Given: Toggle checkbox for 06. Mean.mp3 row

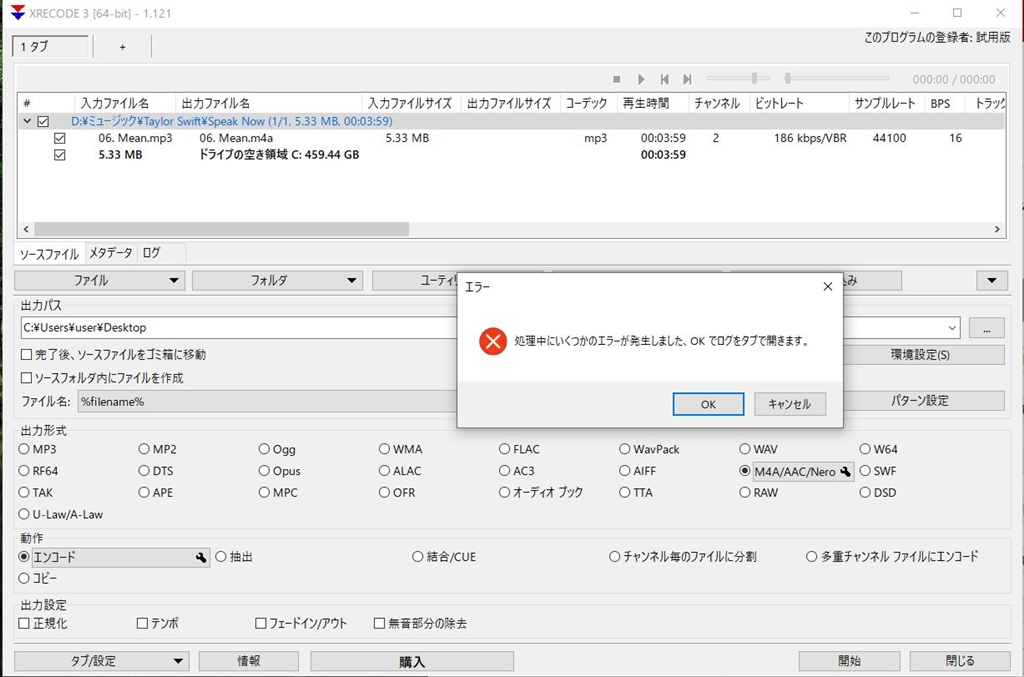Looking at the screenshot, I should coord(59,138).
